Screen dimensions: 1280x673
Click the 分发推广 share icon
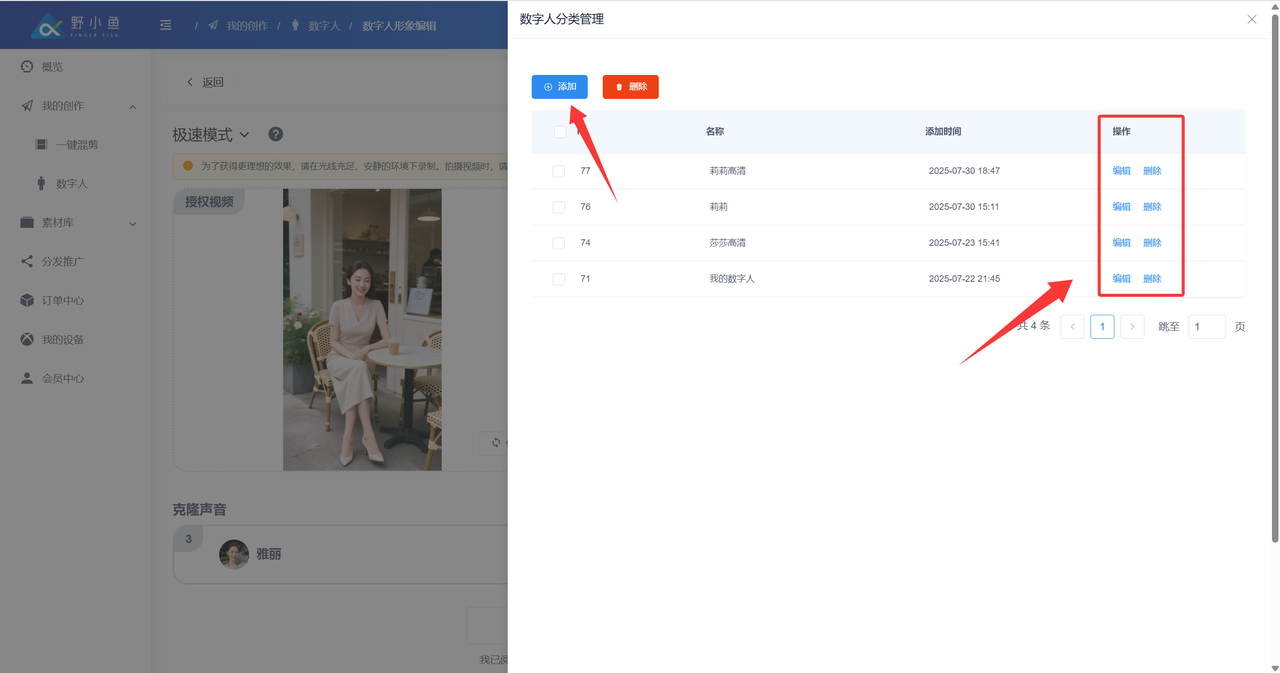click(x=27, y=262)
